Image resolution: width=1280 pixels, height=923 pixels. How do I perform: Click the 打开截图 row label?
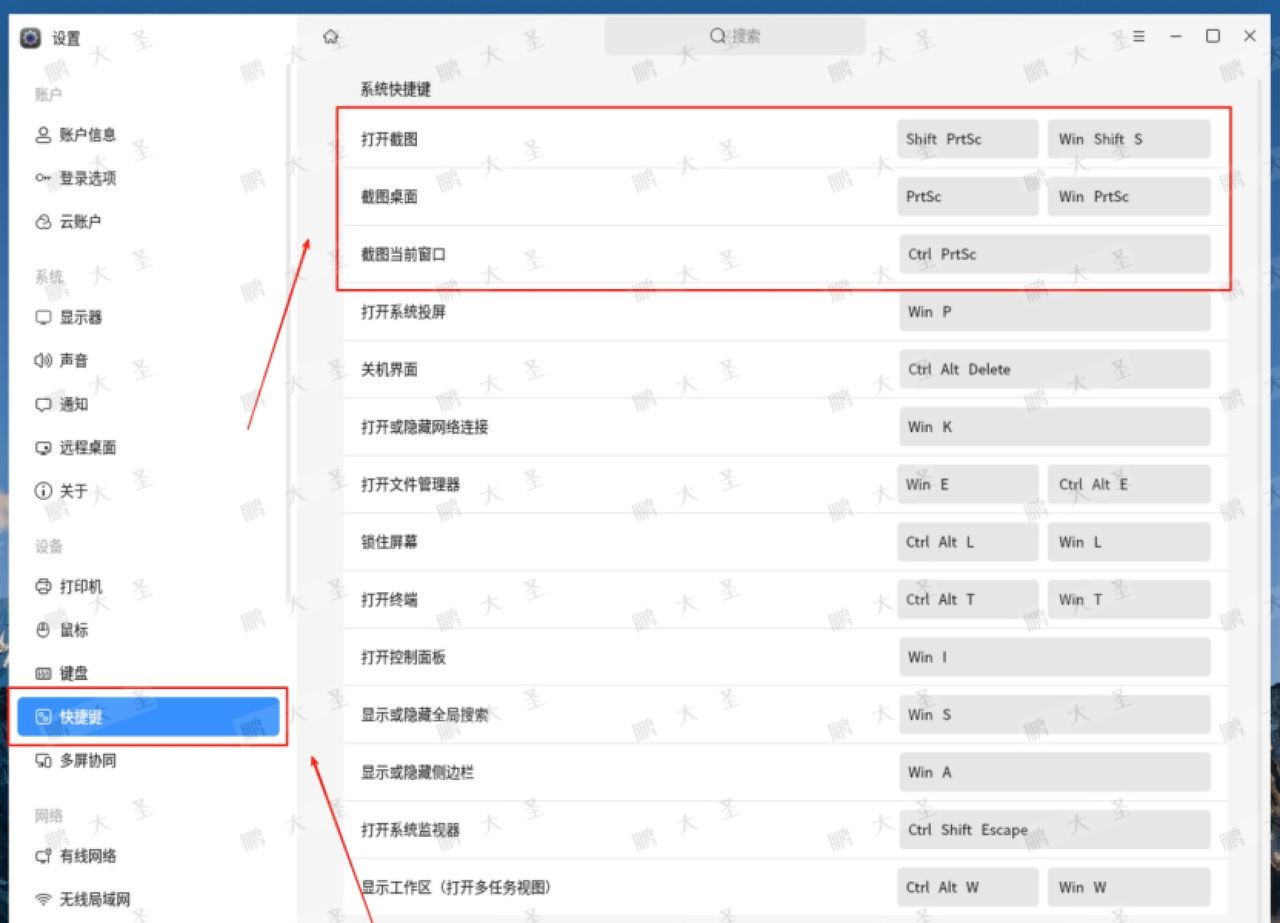[389, 140]
